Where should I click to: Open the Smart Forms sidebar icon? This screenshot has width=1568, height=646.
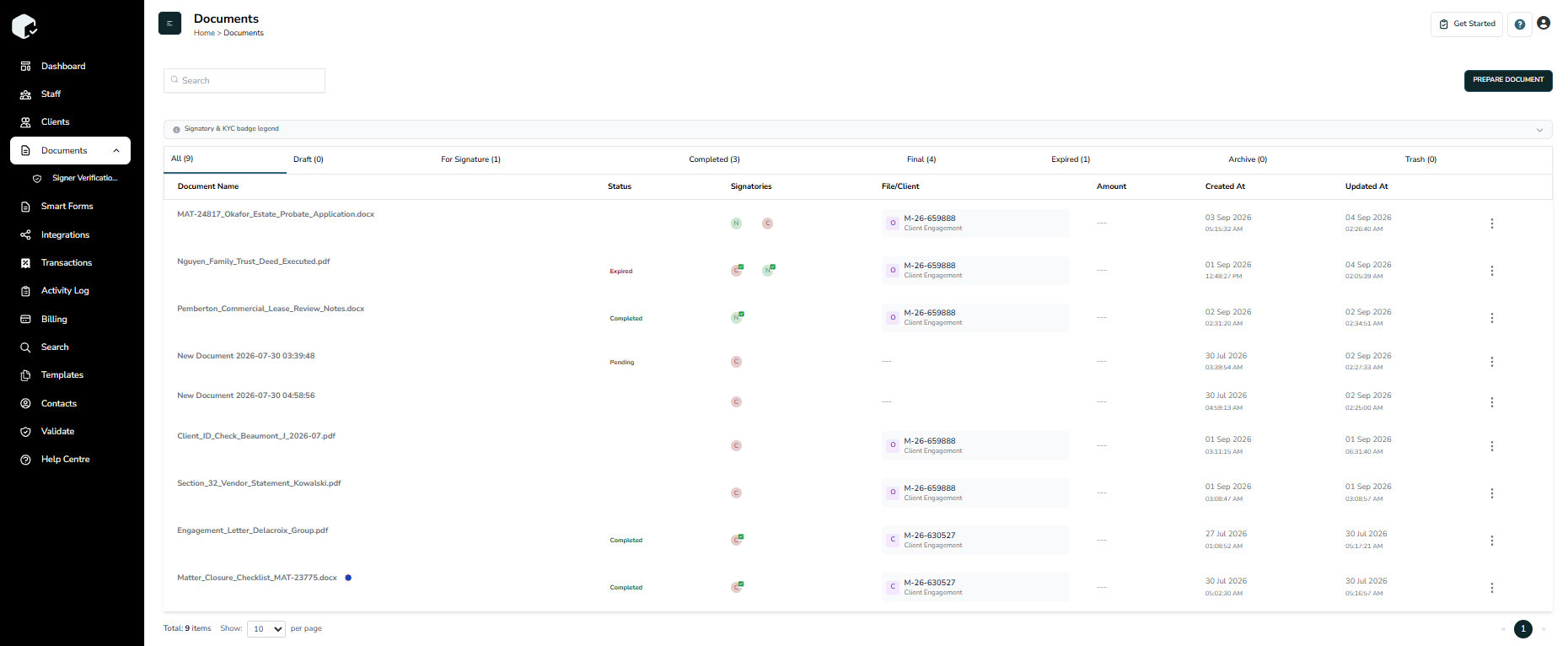pos(25,207)
